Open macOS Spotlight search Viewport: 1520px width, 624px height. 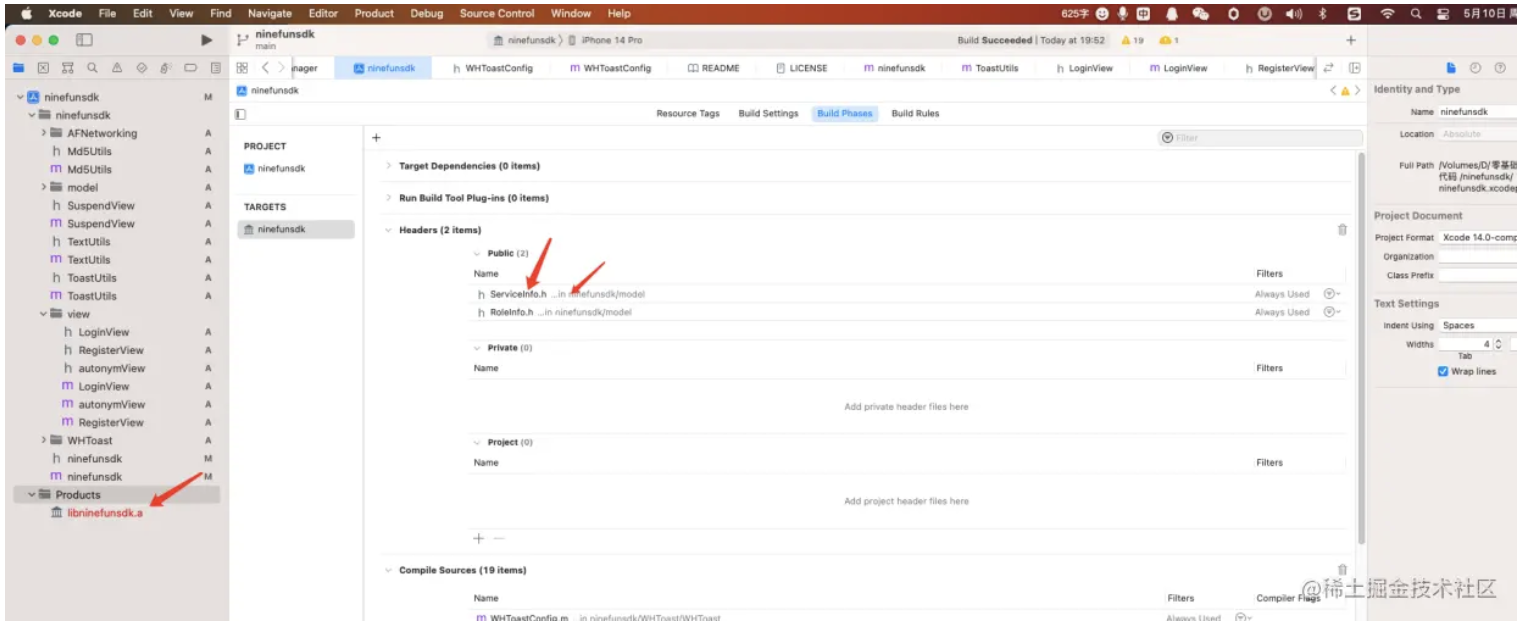1415,13
